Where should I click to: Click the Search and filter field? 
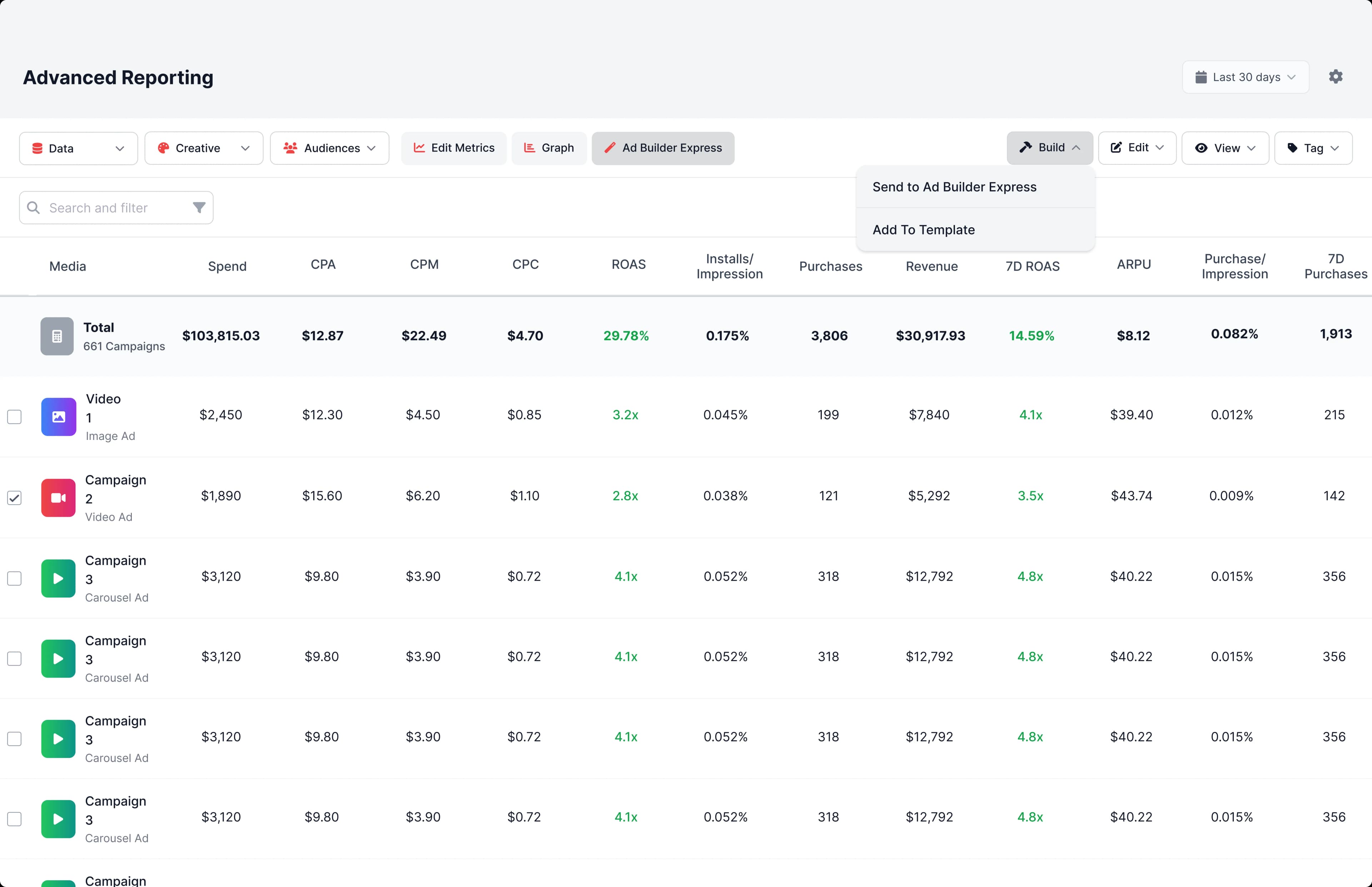[x=99, y=207]
